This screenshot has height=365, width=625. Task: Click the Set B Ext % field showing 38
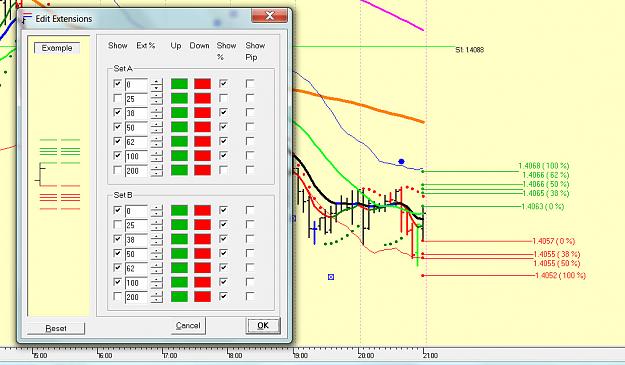click(136, 239)
